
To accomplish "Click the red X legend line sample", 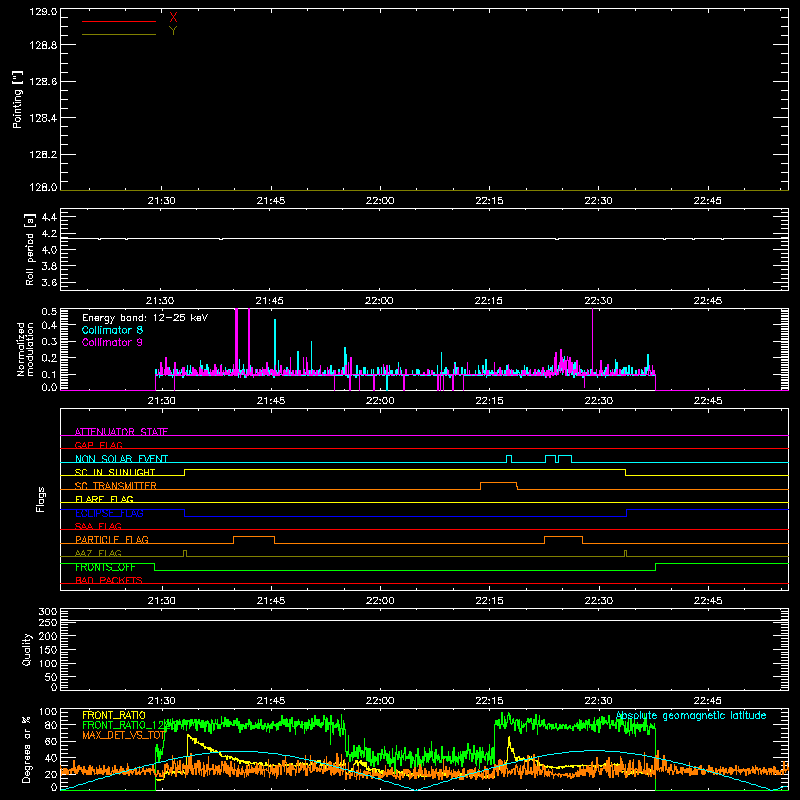I will pyautogui.click(x=119, y=21).
